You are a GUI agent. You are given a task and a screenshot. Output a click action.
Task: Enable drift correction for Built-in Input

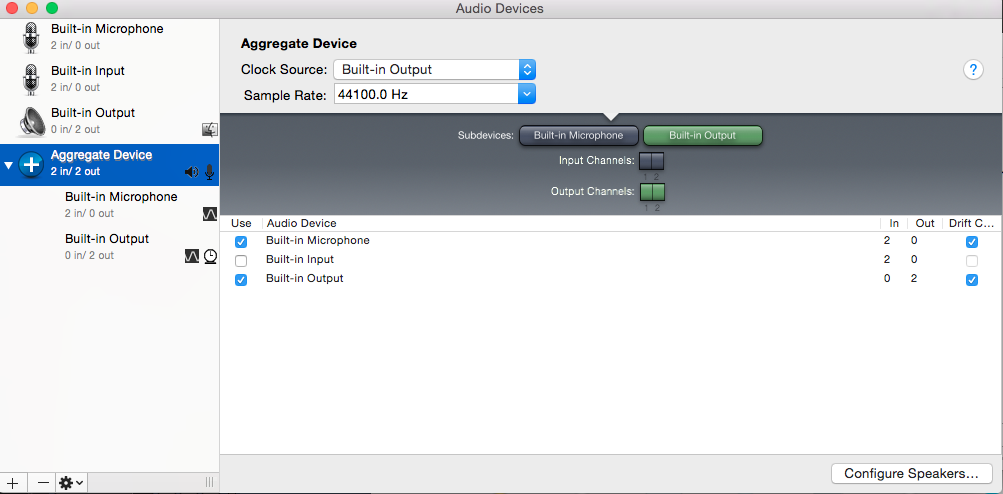tap(972, 260)
